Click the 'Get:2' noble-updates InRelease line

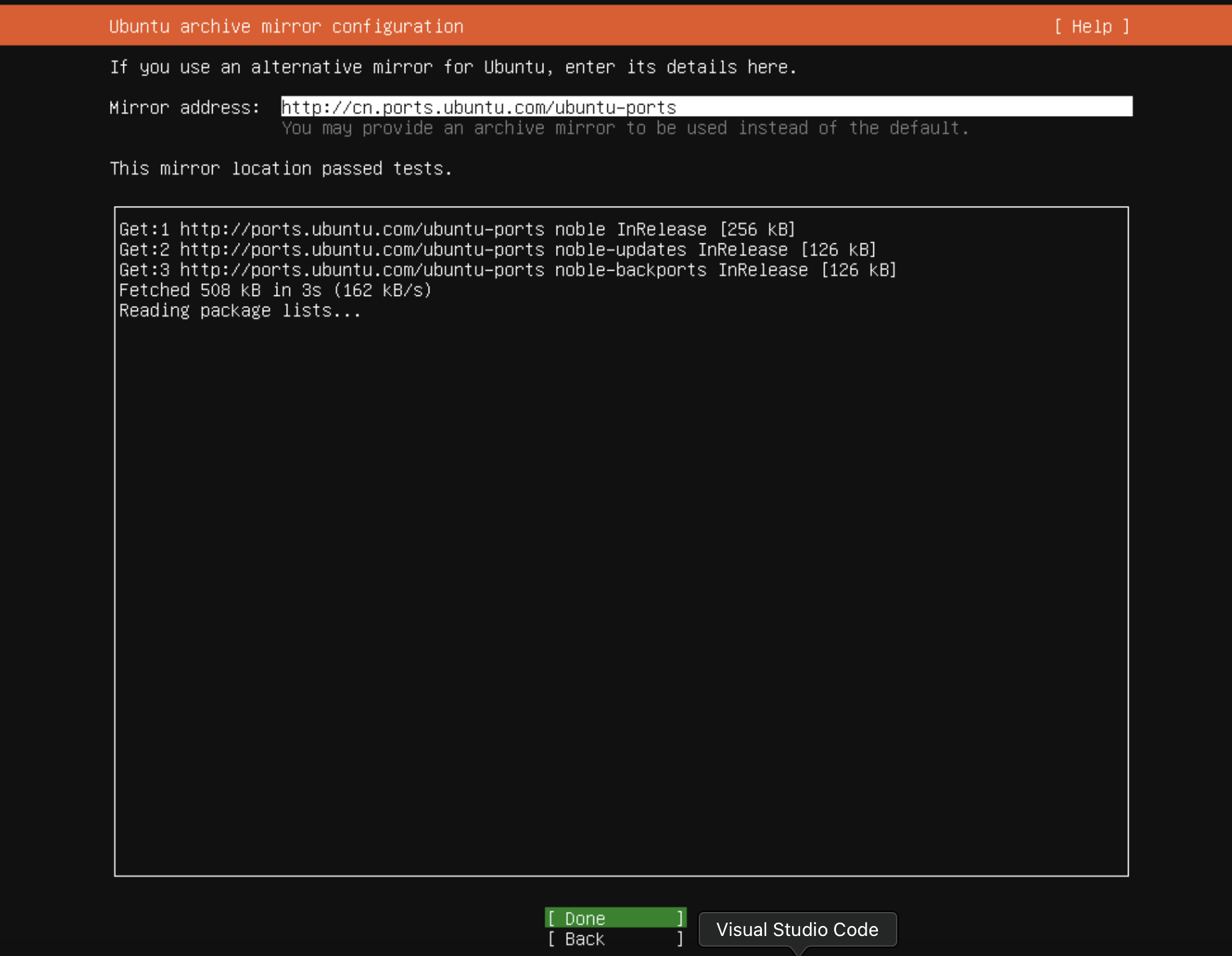498,249
